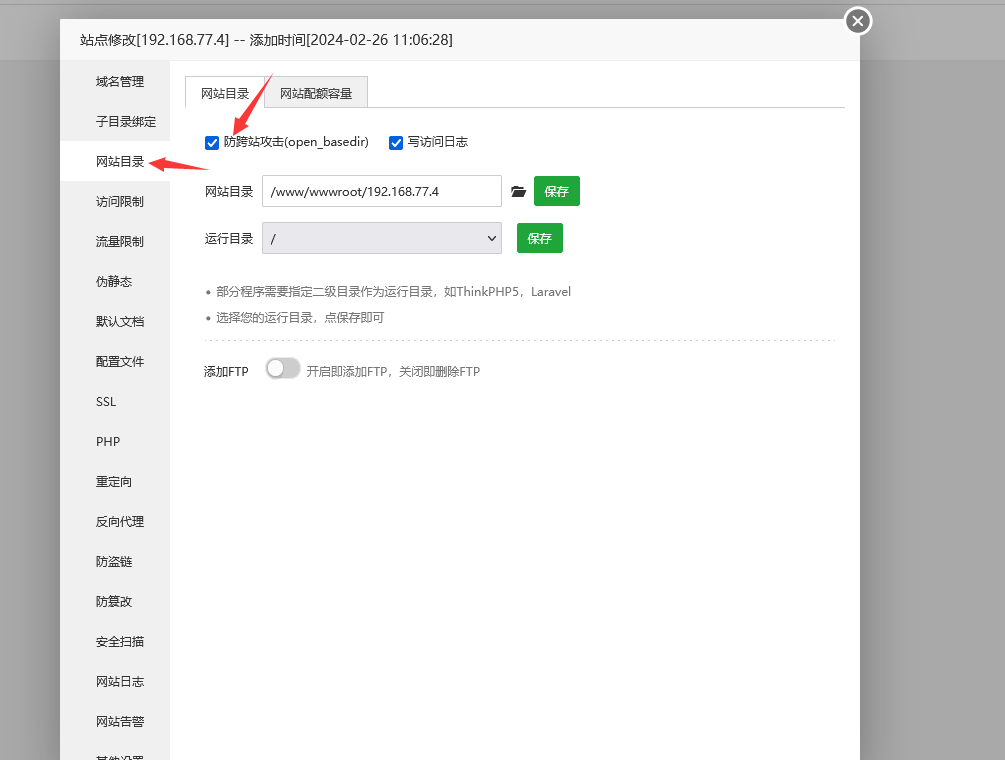Enable the 添加FTP switch

tap(283, 368)
